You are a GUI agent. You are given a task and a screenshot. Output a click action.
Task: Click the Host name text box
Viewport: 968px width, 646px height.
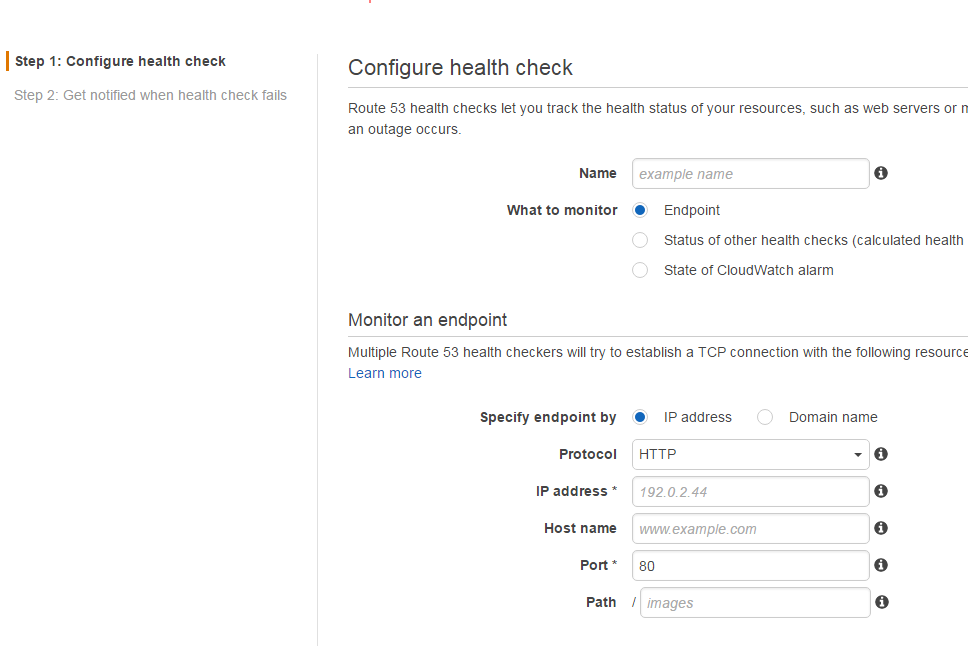click(750, 528)
